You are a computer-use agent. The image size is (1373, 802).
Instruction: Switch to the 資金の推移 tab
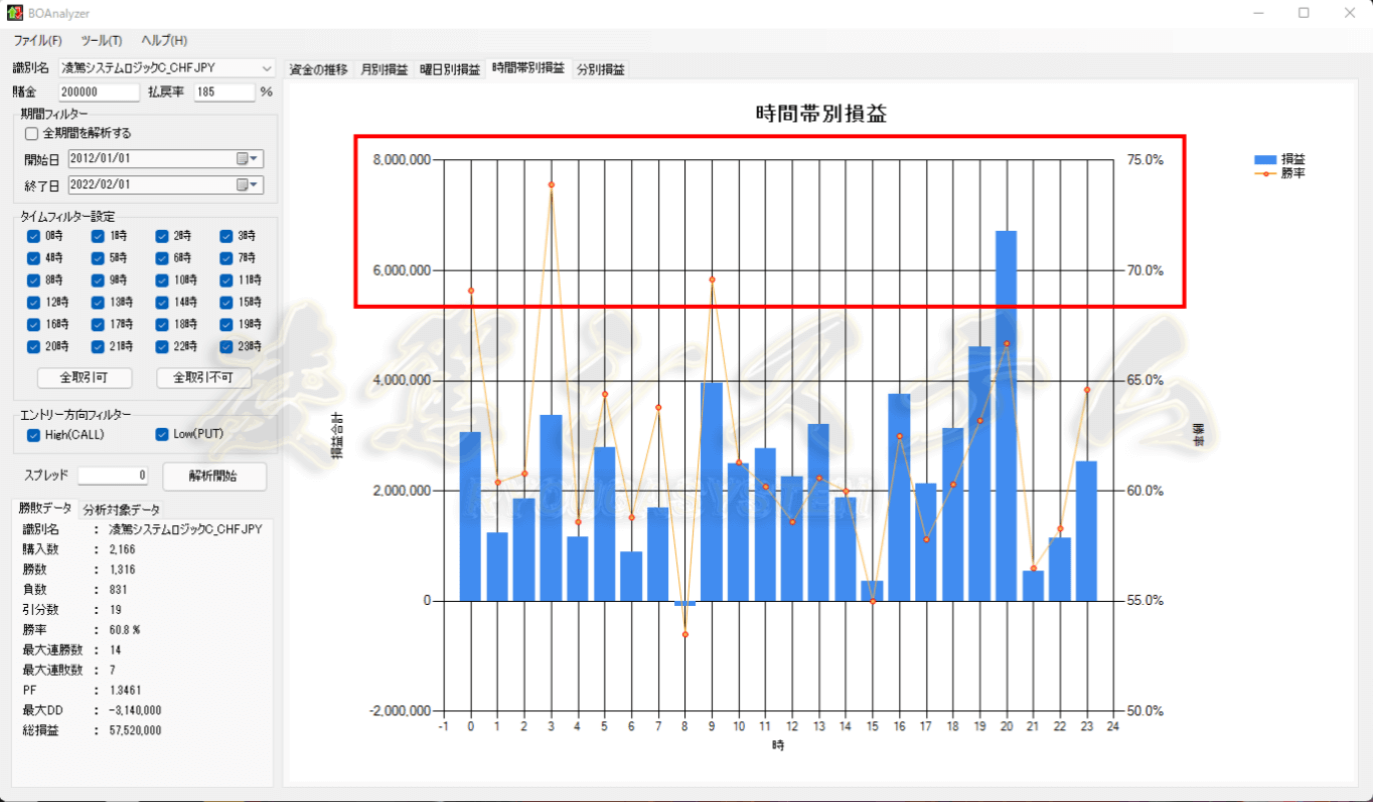tap(319, 70)
